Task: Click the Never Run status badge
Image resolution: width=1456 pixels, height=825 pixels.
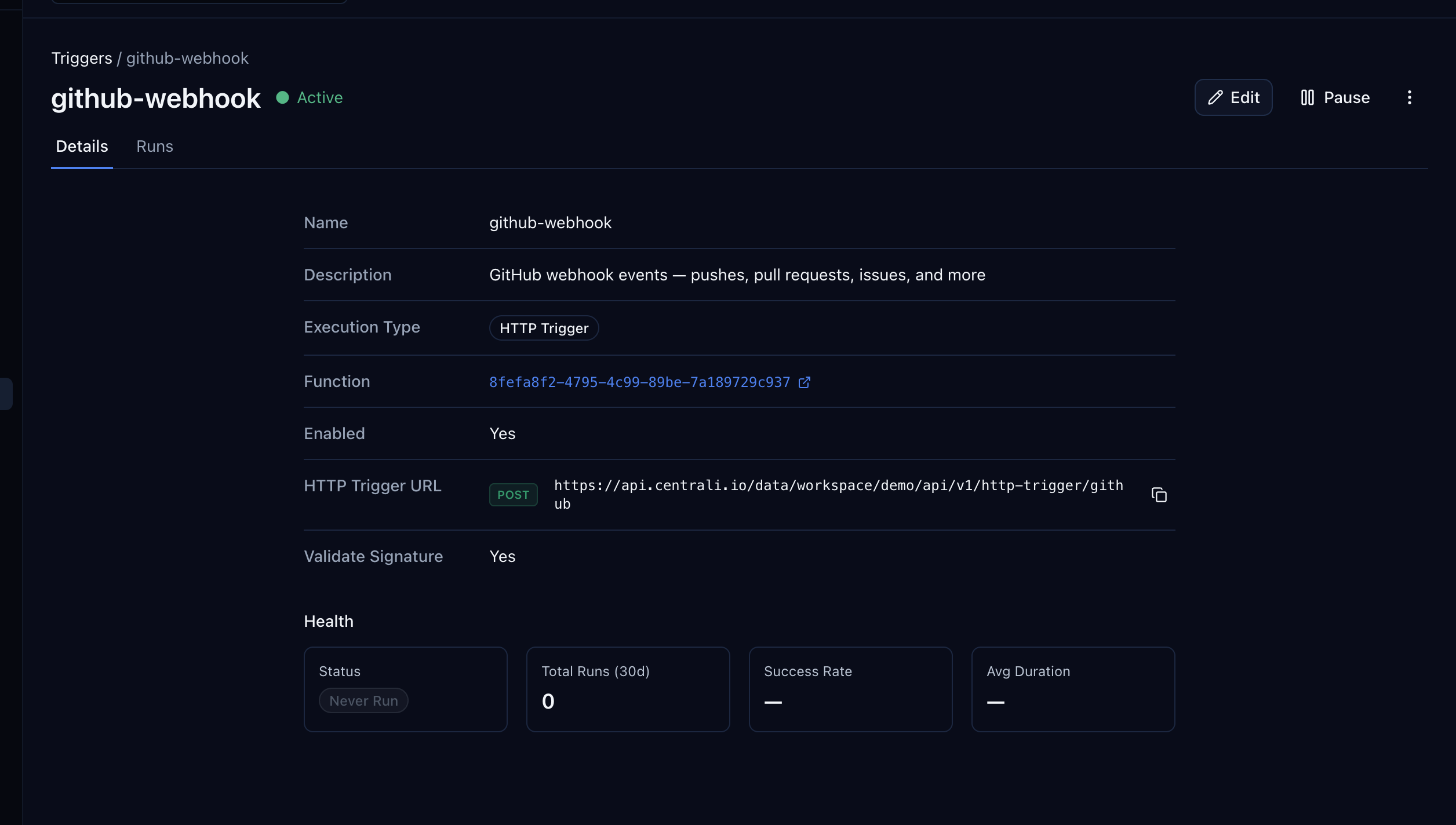Action: tap(363, 700)
